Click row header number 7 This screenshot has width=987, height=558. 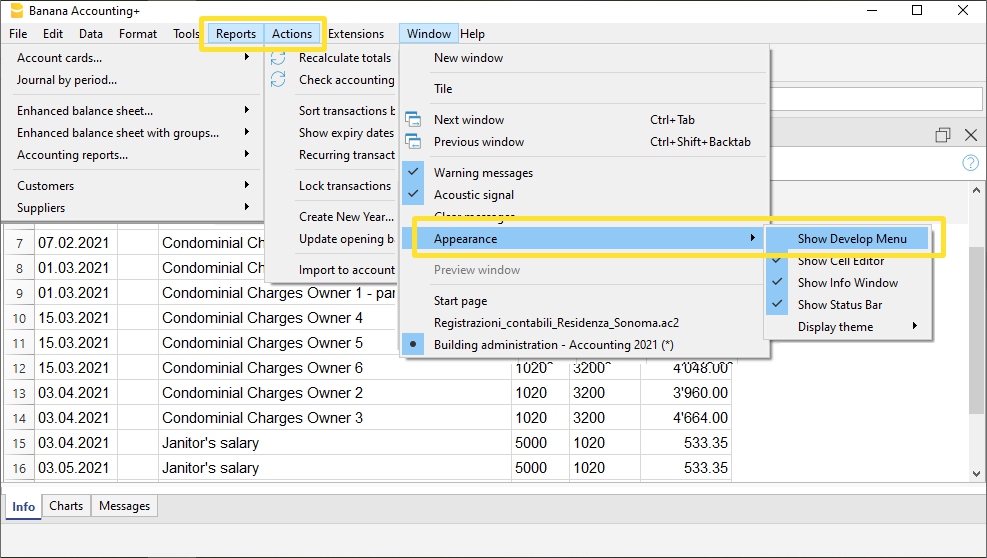pyautogui.click(x=20, y=243)
